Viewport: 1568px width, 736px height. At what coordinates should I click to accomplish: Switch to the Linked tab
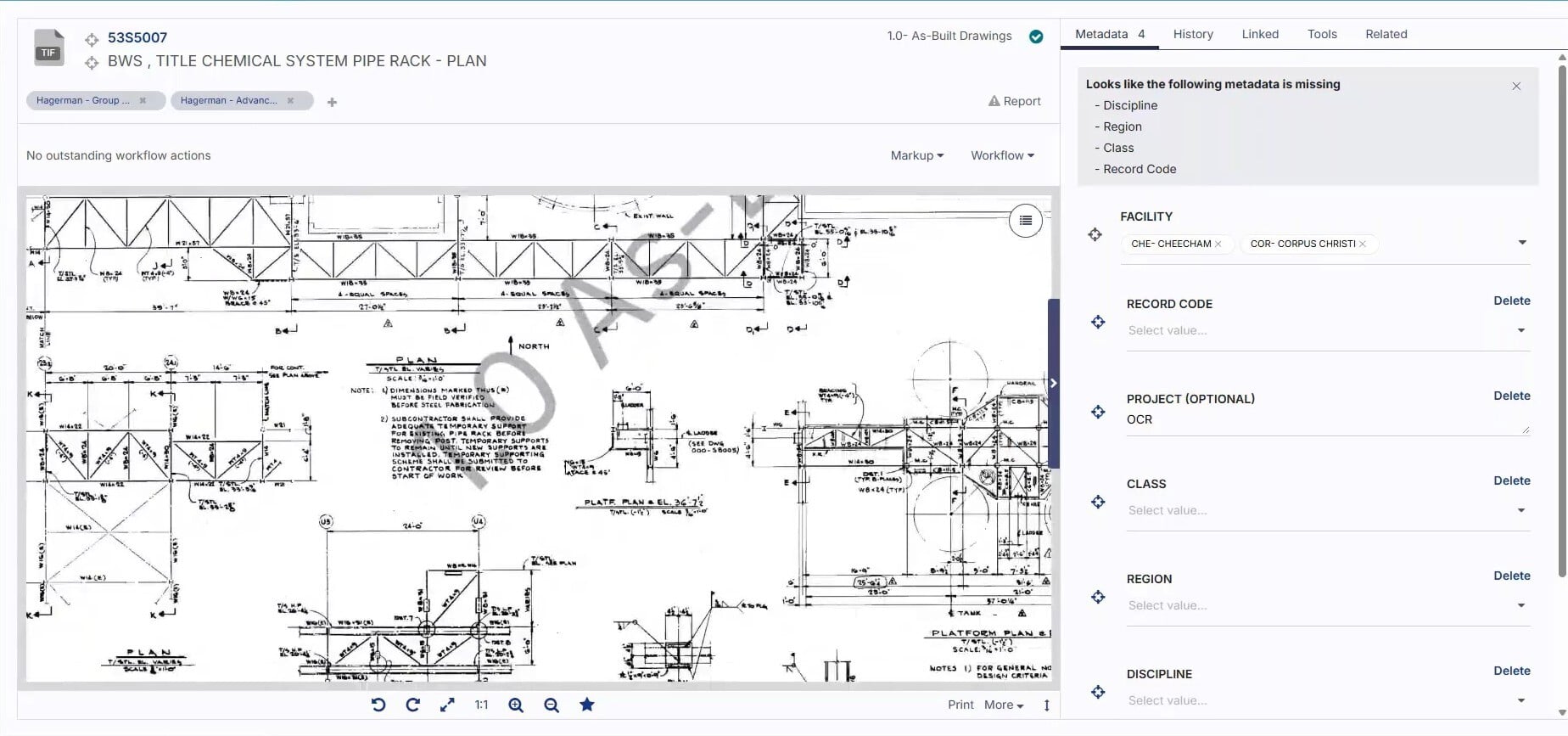1260,34
